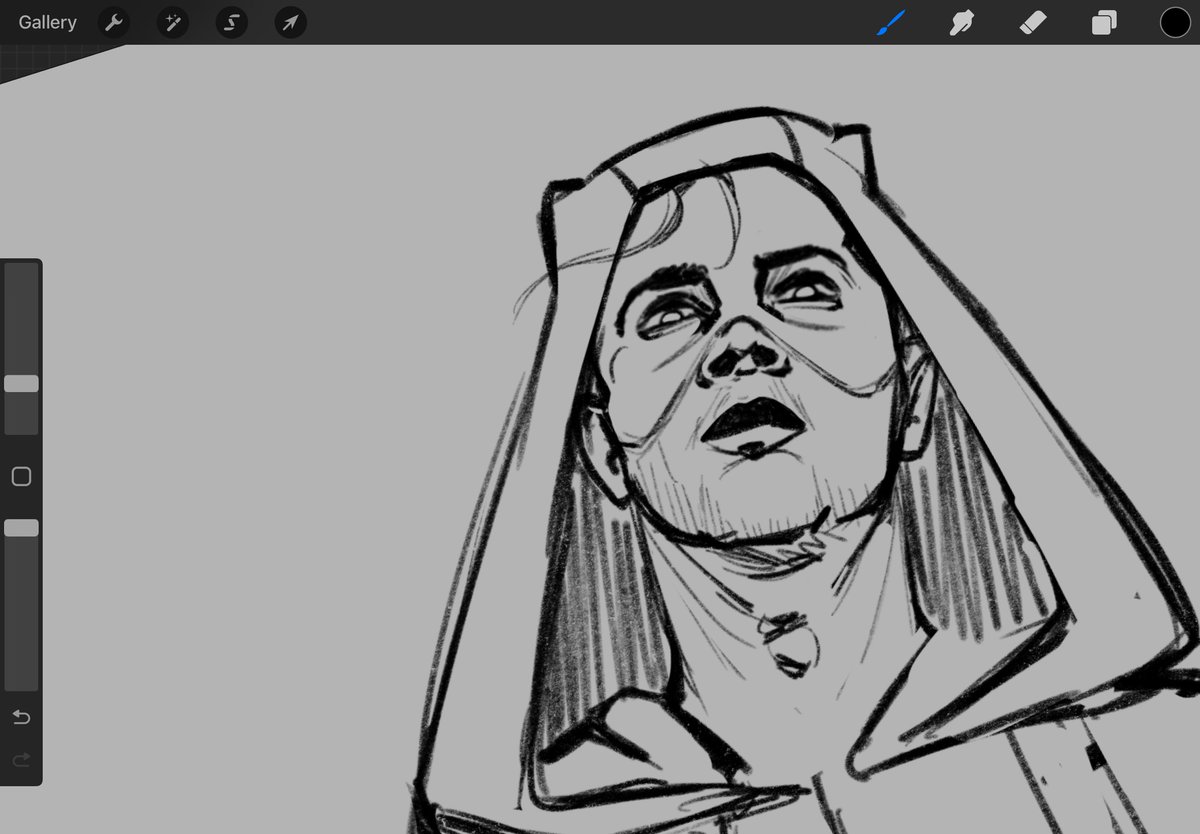Image resolution: width=1200 pixels, height=834 pixels.
Task: Tap the square modify button in the sidebar
Action: 21,476
